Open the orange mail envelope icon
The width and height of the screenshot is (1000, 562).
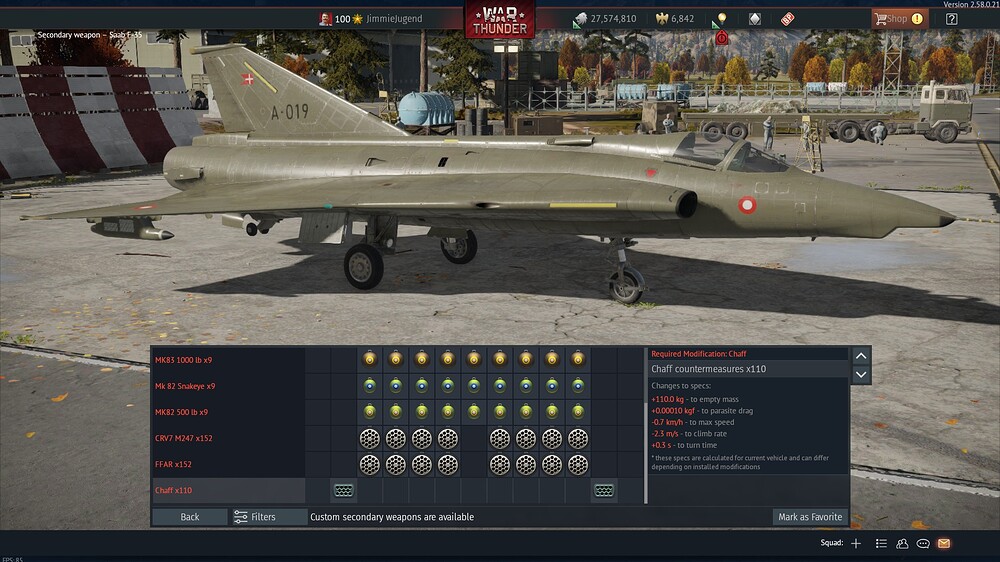coord(944,543)
